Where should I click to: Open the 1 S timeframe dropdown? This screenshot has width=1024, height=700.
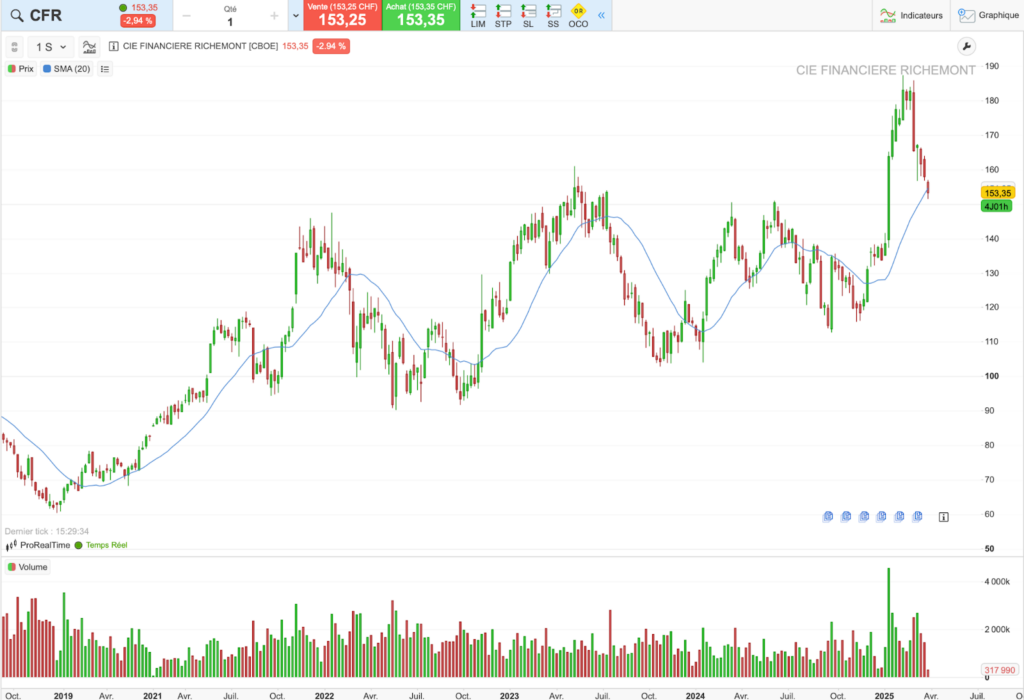pos(51,47)
